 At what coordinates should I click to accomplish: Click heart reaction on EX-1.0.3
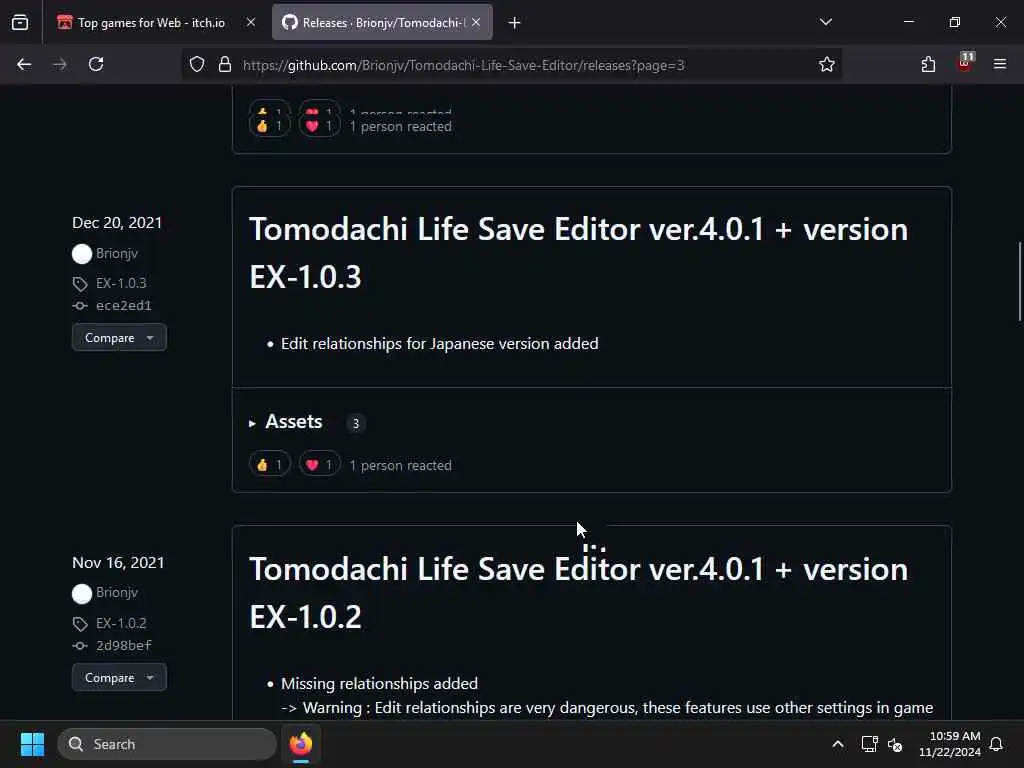click(319, 464)
